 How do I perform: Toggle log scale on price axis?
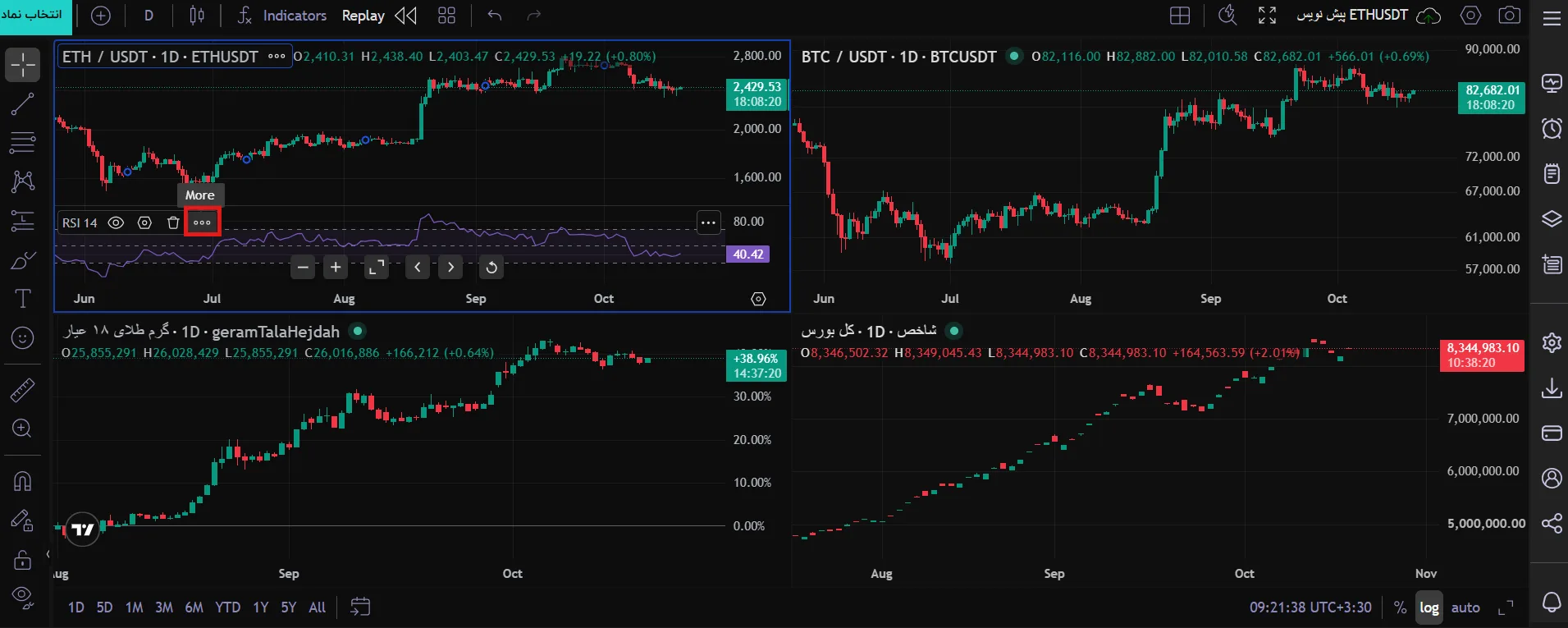point(1429,607)
